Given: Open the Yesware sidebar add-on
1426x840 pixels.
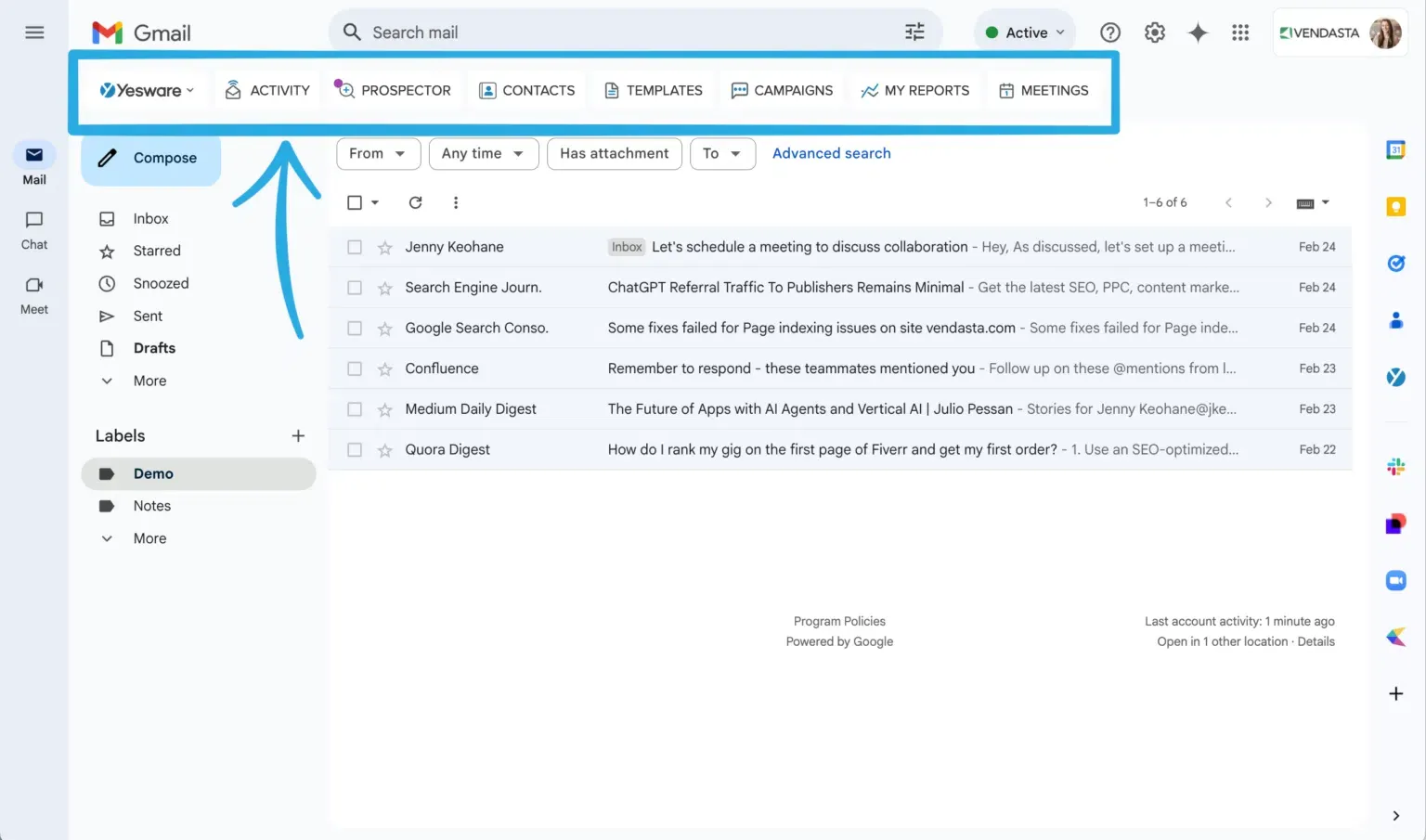Looking at the screenshot, I should click(x=1395, y=377).
